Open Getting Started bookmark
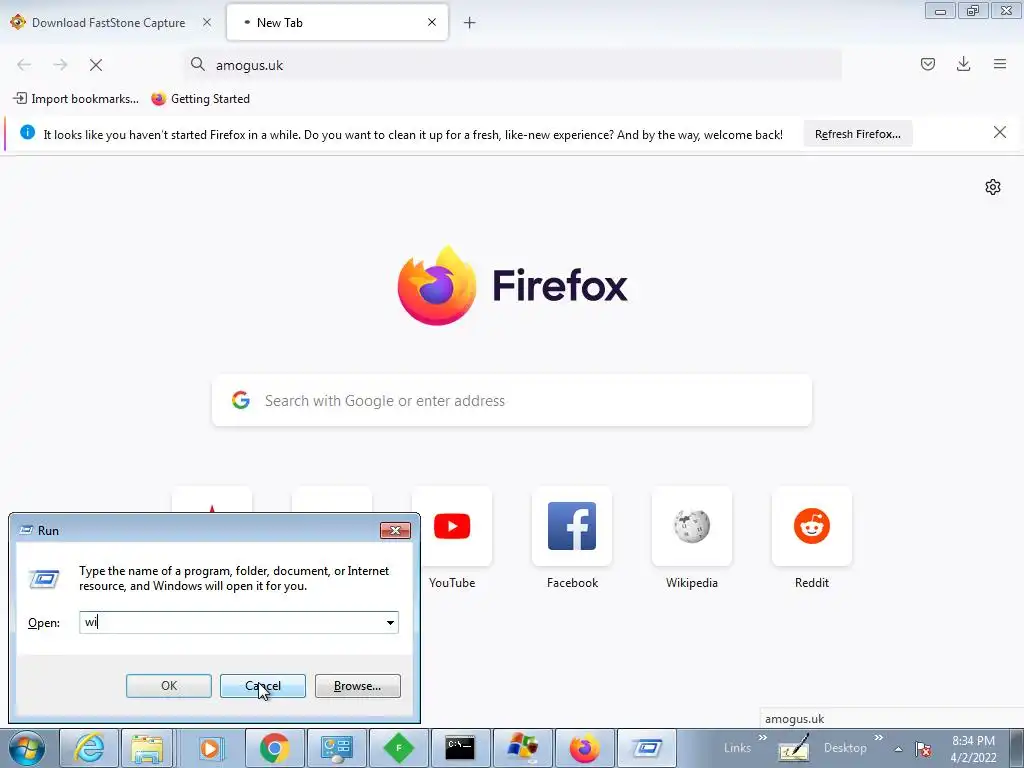1024x768 pixels. point(200,99)
